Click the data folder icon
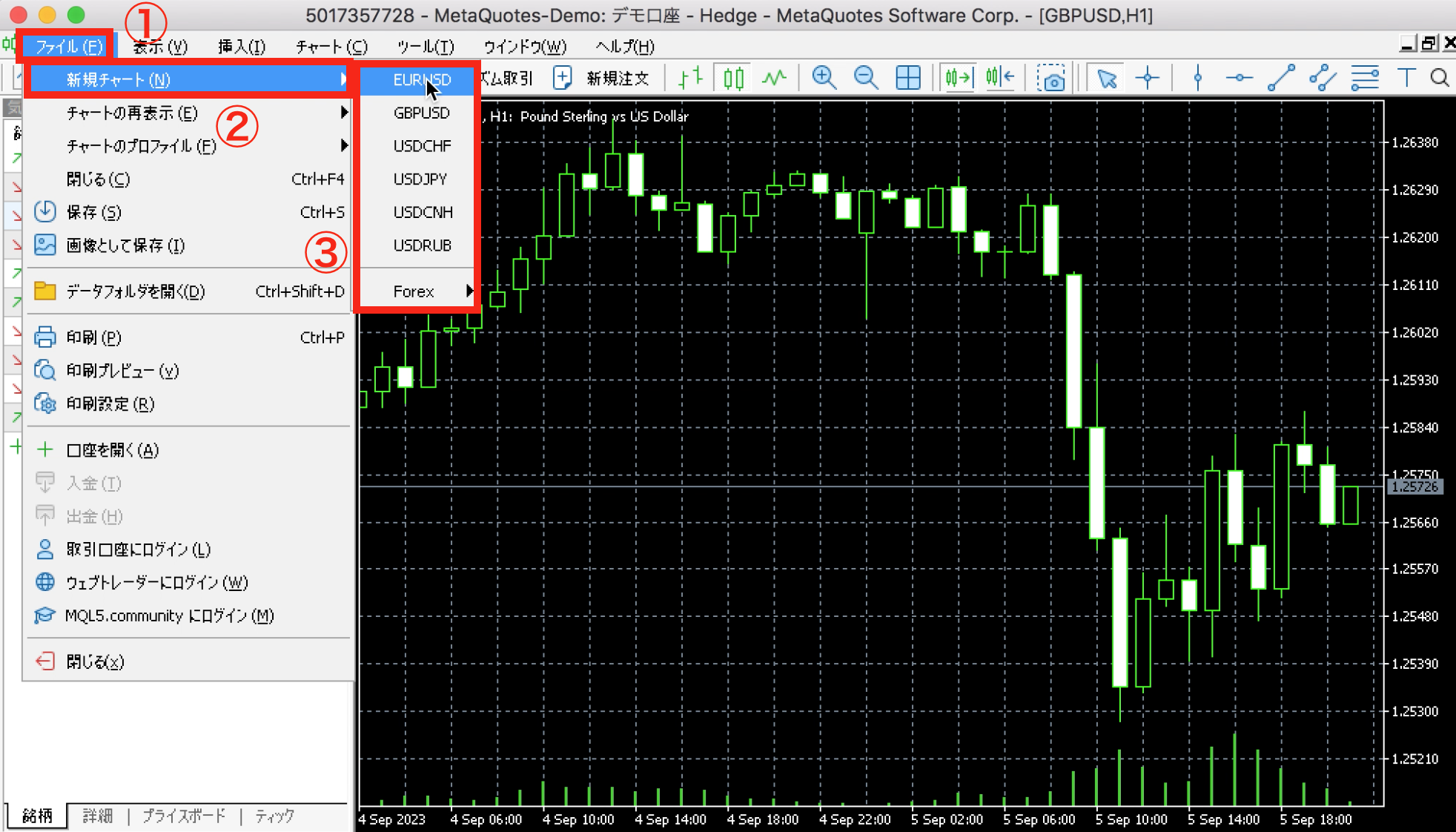 (x=45, y=291)
